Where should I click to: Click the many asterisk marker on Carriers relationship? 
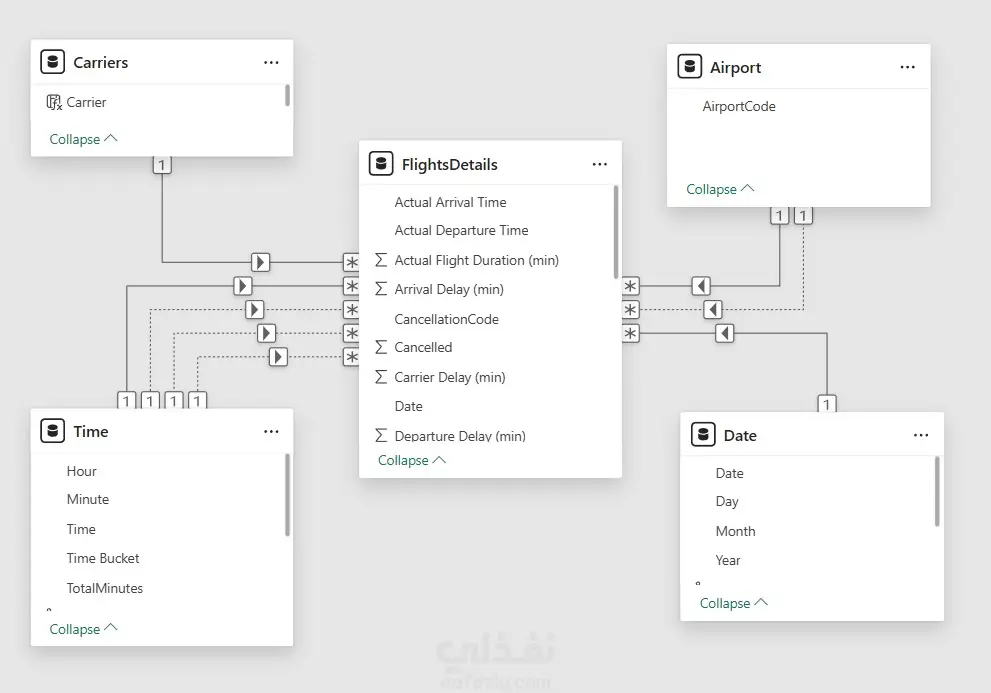(x=351, y=262)
